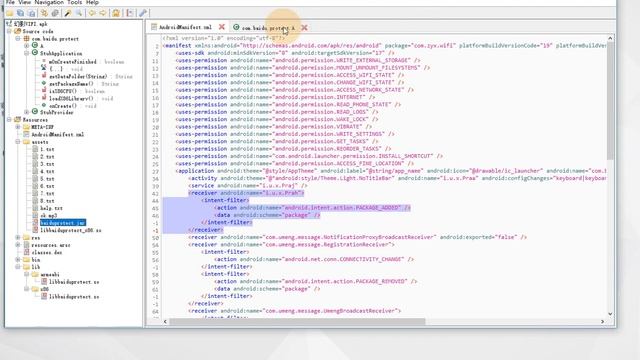Click the Open file toolbar icon
This screenshot has height=360, width=640.
(x=9, y=13)
